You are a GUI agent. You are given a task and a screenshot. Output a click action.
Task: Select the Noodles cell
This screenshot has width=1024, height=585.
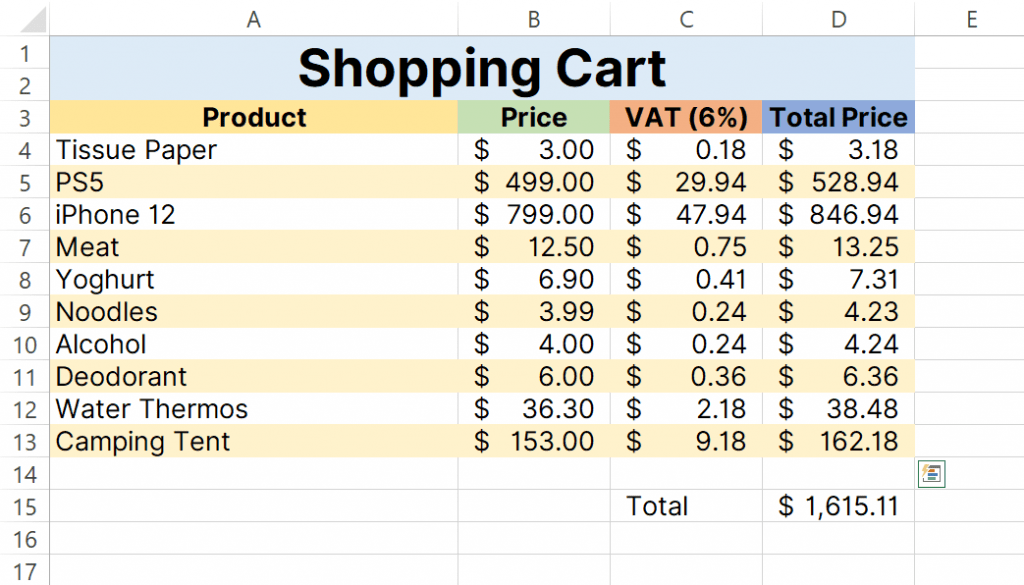pos(254,311)
